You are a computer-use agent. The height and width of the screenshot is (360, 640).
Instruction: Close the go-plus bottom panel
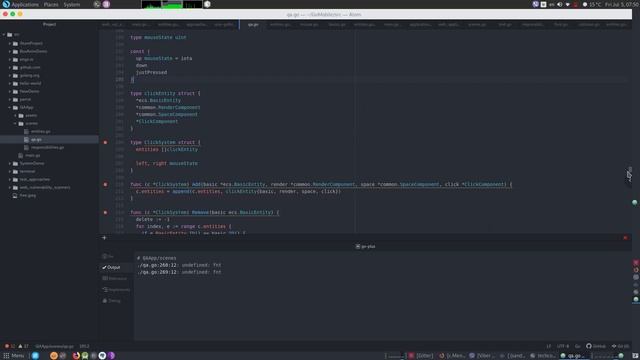625,238
